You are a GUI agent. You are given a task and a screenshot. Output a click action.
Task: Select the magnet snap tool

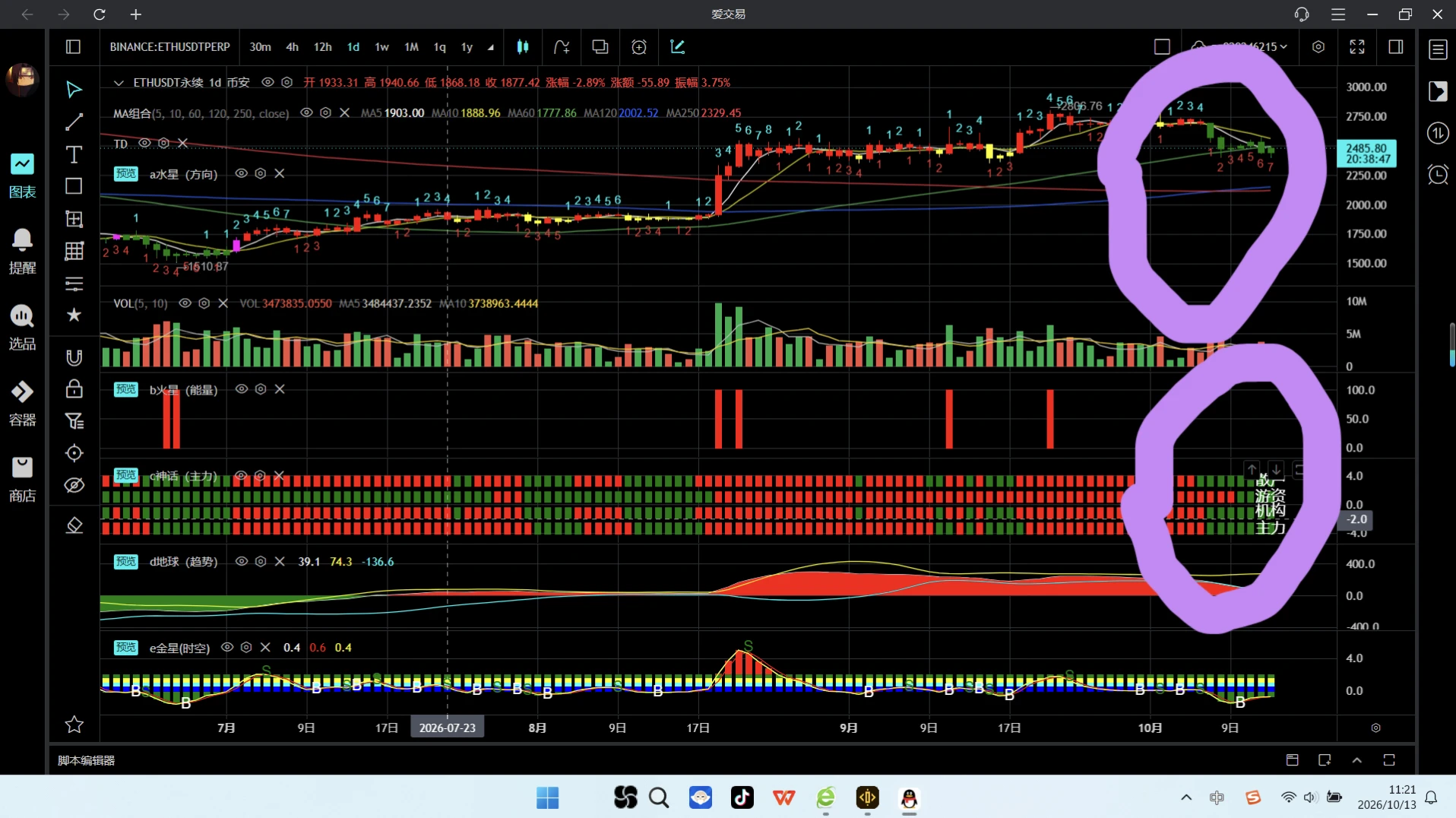point(74,357)
